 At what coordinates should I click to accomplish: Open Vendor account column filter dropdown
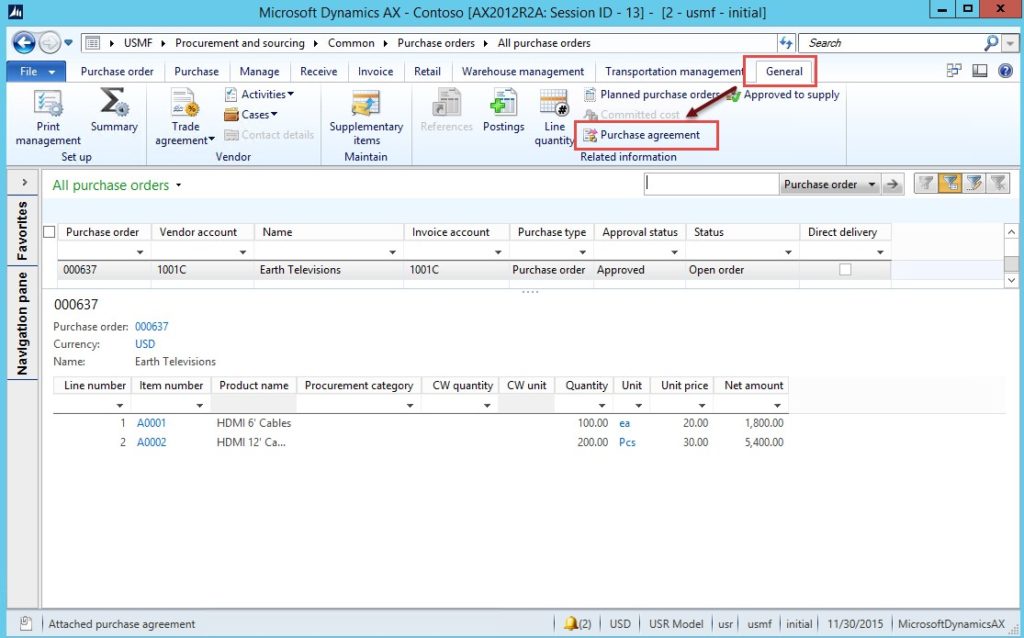coord(242,252)
